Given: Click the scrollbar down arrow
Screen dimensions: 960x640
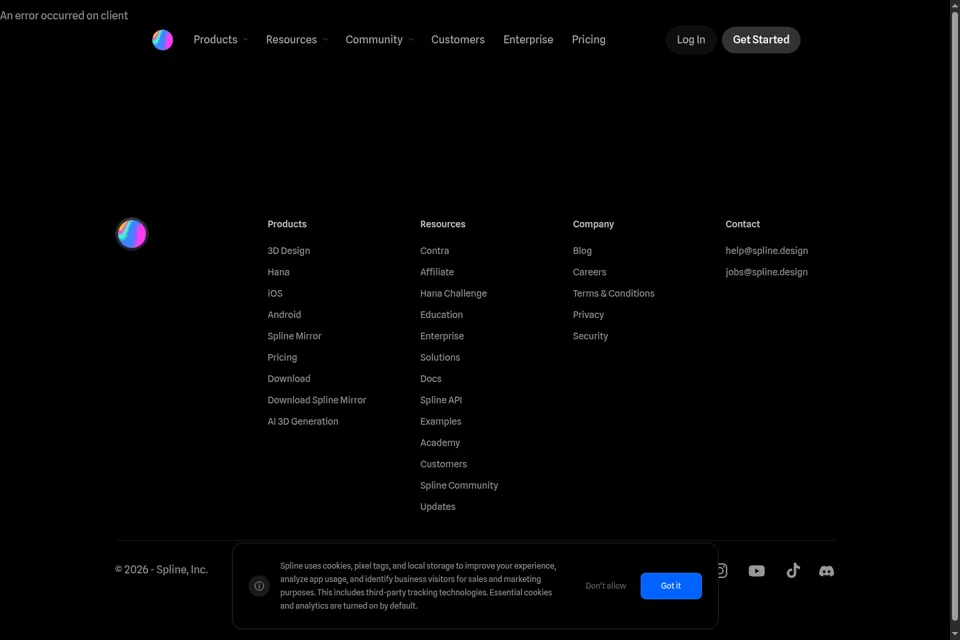Looking at the screenshot, I should 954,634.
